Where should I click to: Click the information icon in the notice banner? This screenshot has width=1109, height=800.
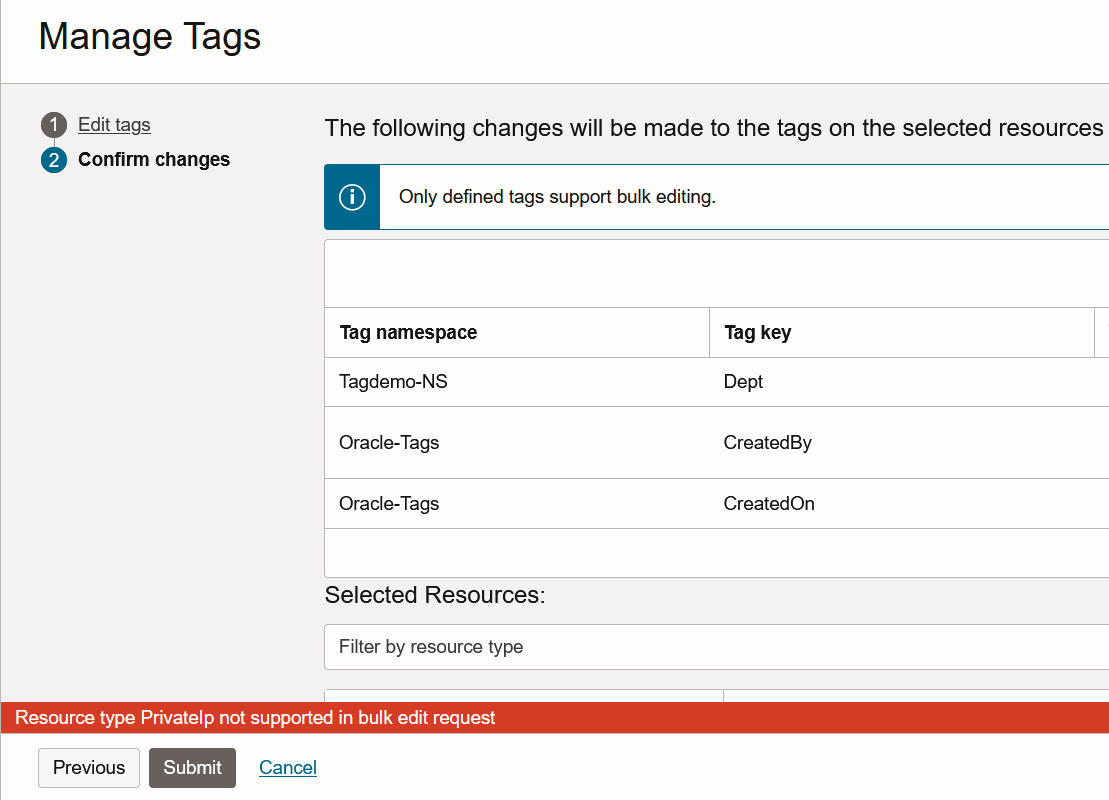point(351,196)
